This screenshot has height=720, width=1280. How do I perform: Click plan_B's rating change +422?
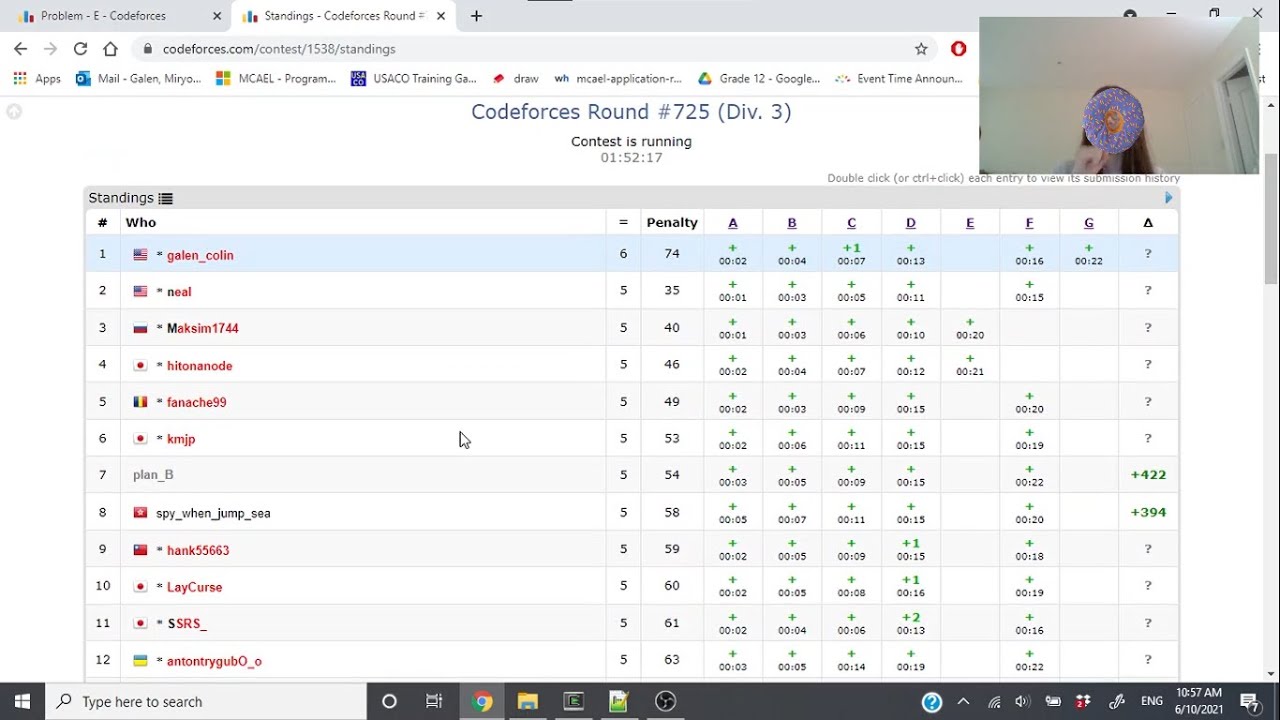[1148, 475]
